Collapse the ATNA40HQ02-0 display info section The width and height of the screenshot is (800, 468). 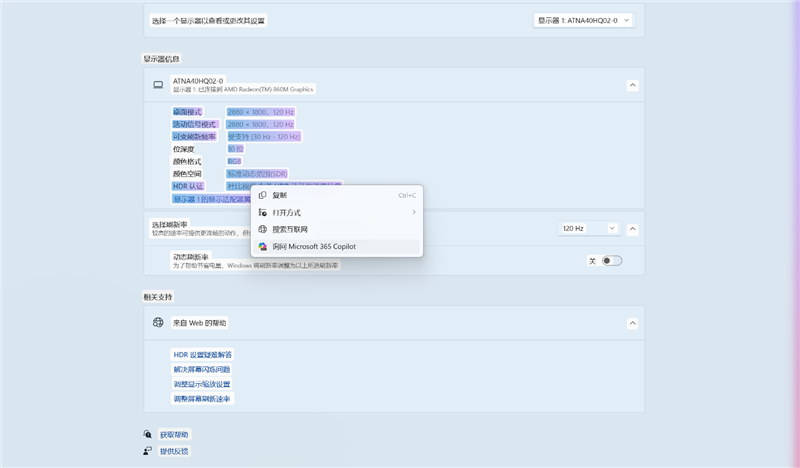click(x=632, y=85)
